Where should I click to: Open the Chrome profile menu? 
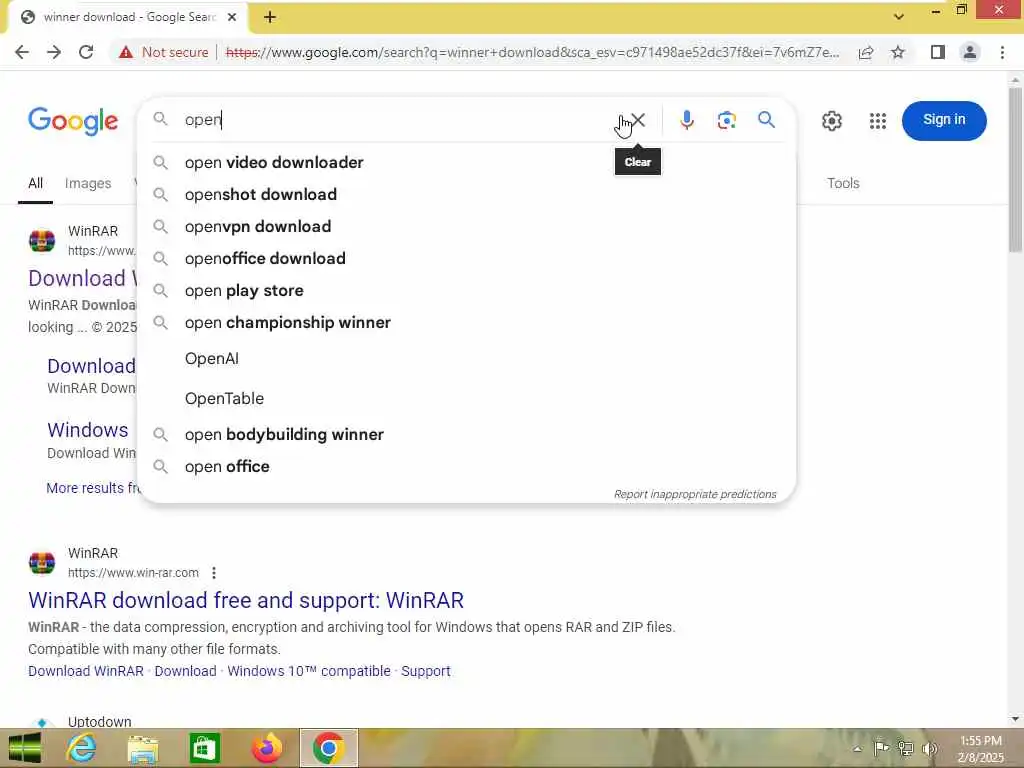click(970, 52)
